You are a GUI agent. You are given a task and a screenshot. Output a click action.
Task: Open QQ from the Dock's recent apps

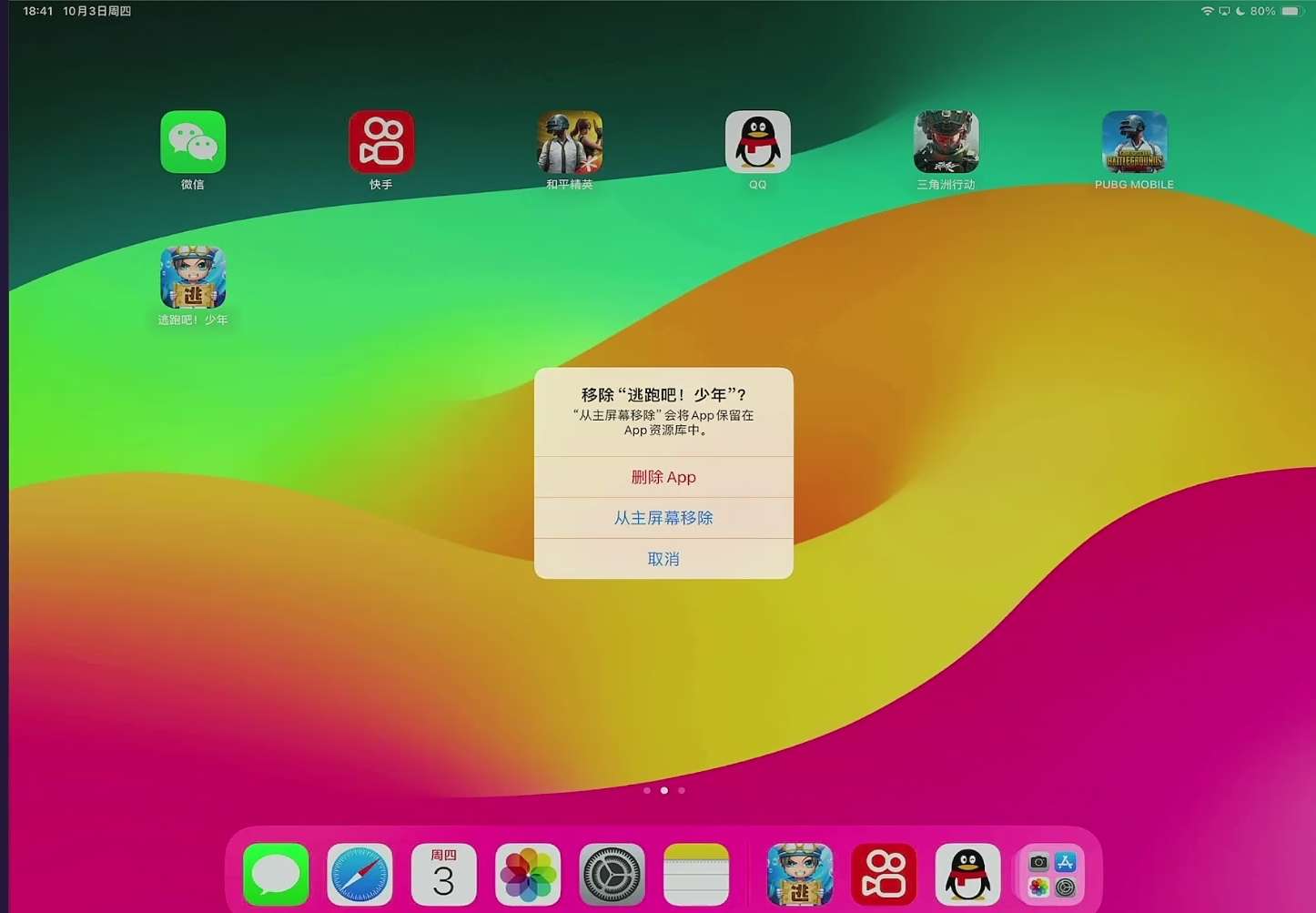click(x=967, y=875)
